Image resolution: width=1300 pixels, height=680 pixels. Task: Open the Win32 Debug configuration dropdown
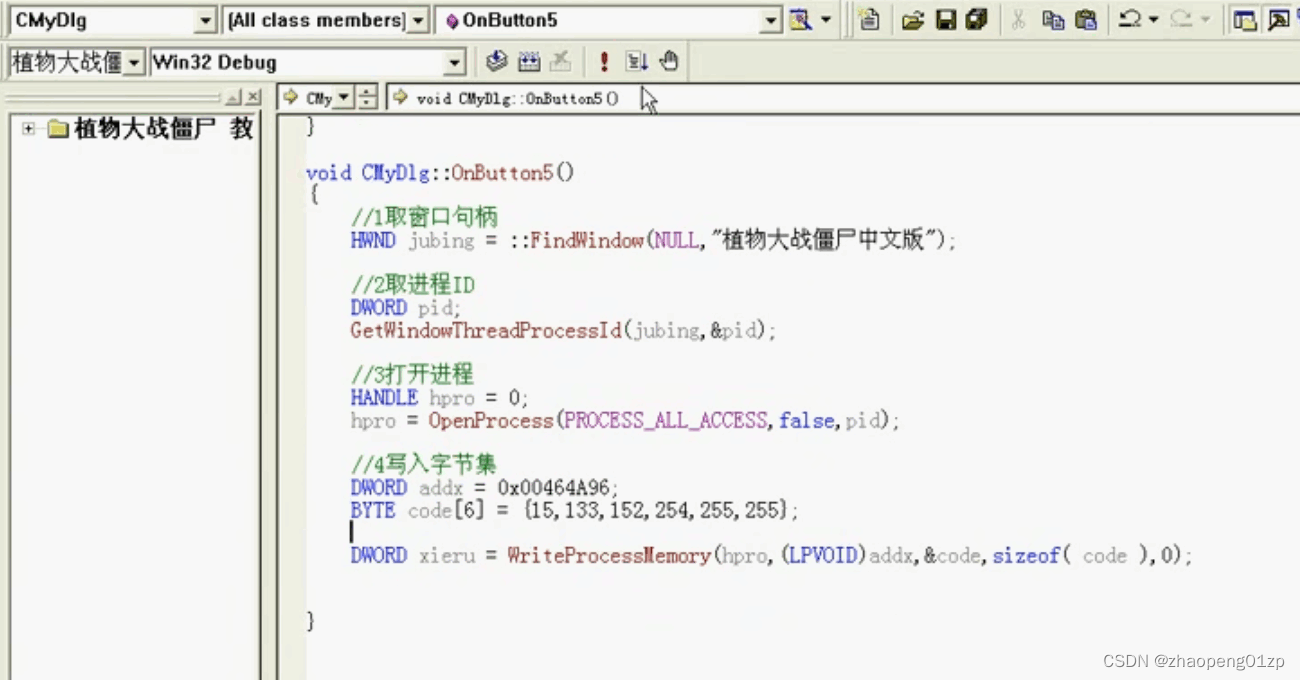coord(456,63)
